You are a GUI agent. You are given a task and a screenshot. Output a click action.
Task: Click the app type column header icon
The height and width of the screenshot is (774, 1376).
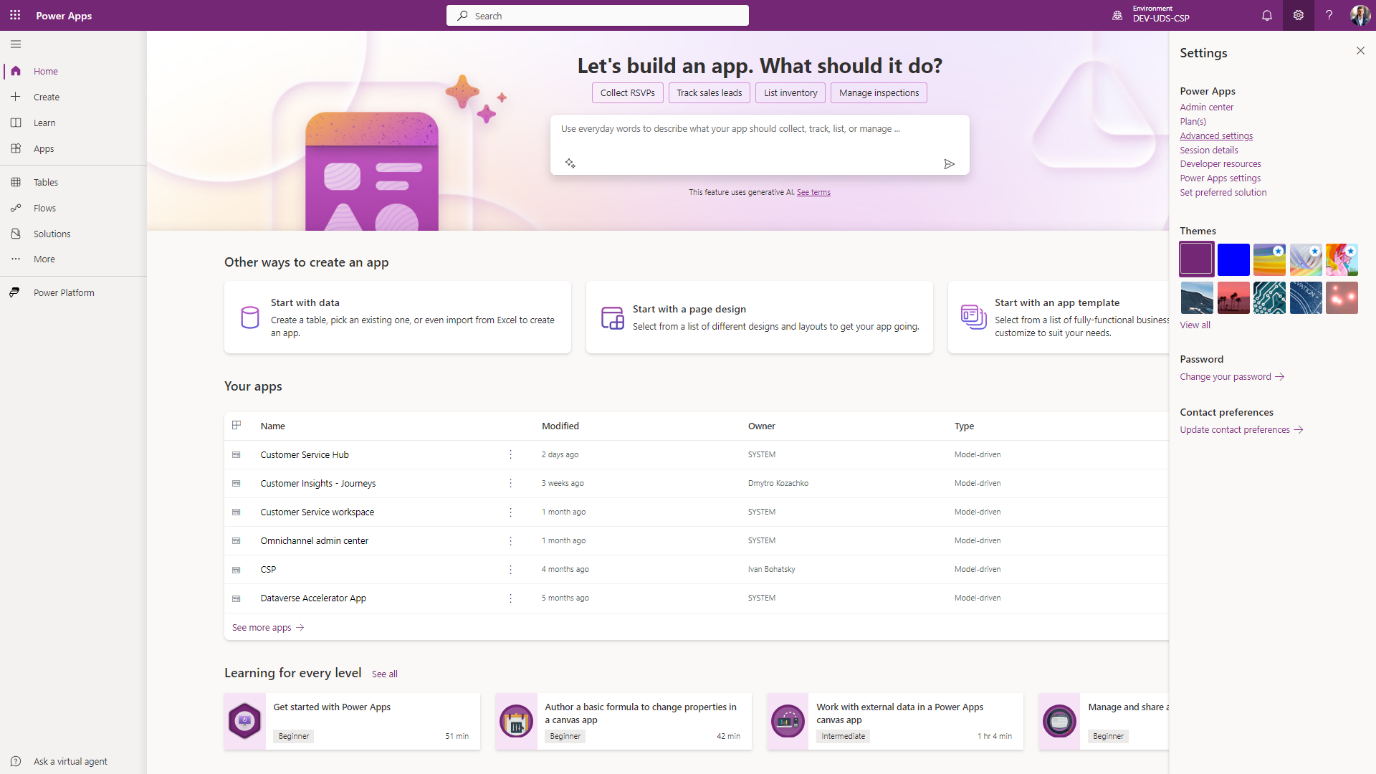236,425
